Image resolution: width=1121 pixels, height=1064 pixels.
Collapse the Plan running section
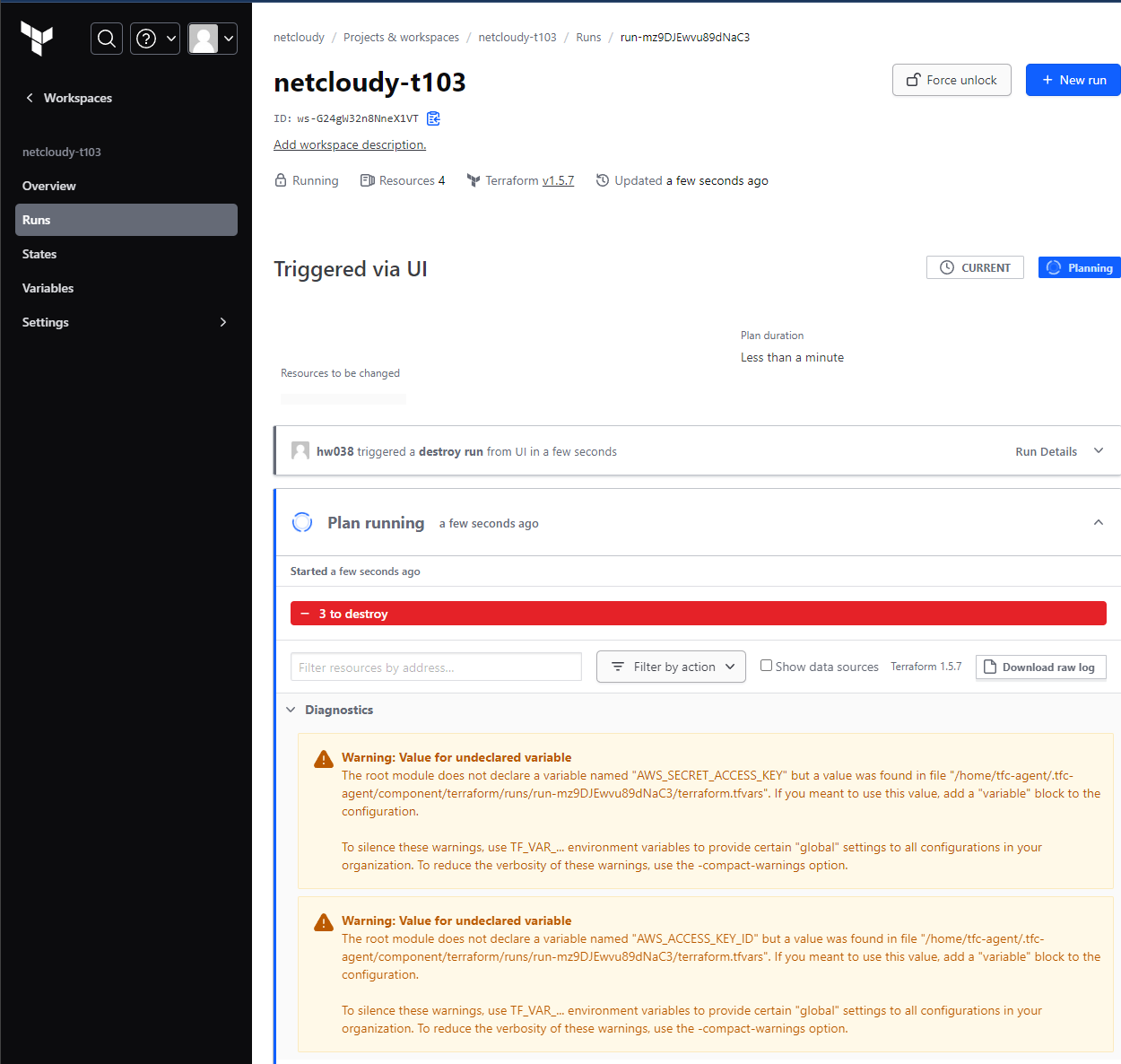click(1099, 522)
